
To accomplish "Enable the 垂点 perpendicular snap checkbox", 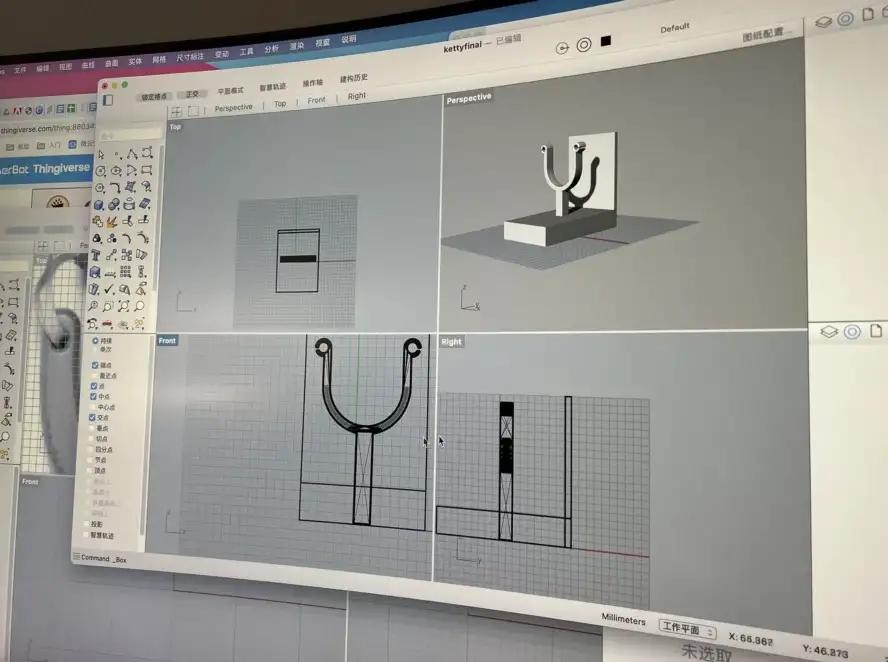I will [x=91, y=428].
